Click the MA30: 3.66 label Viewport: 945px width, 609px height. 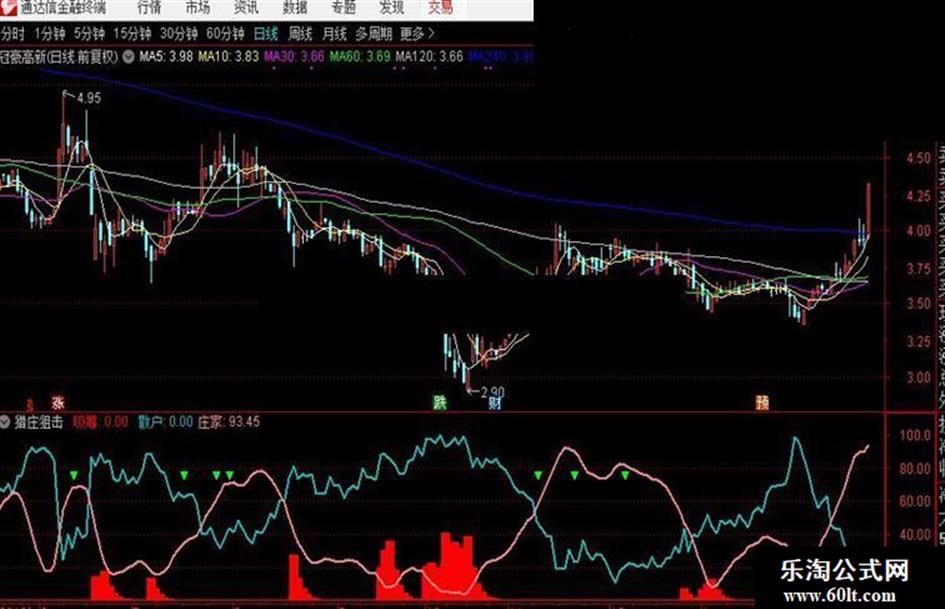[294, 57]
